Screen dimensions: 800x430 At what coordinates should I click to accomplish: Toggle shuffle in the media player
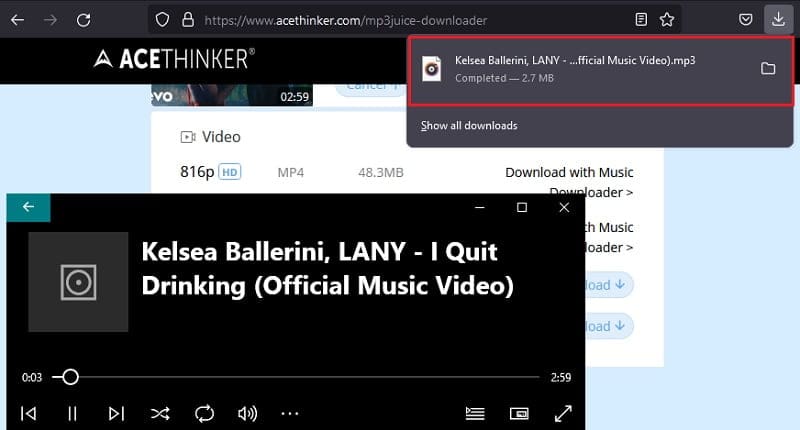click(x=160, y=413)
